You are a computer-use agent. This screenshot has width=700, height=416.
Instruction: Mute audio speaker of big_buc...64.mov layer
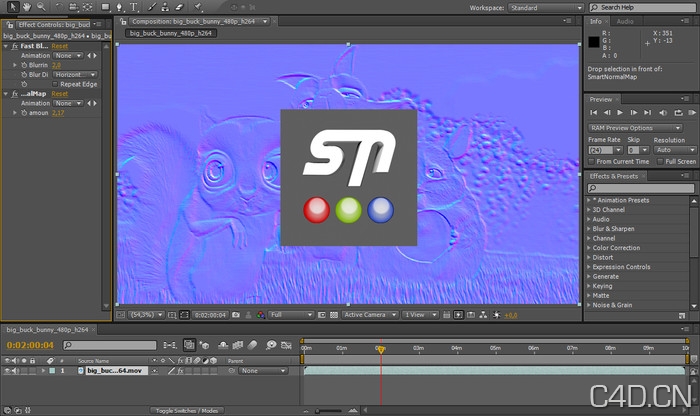15,370
